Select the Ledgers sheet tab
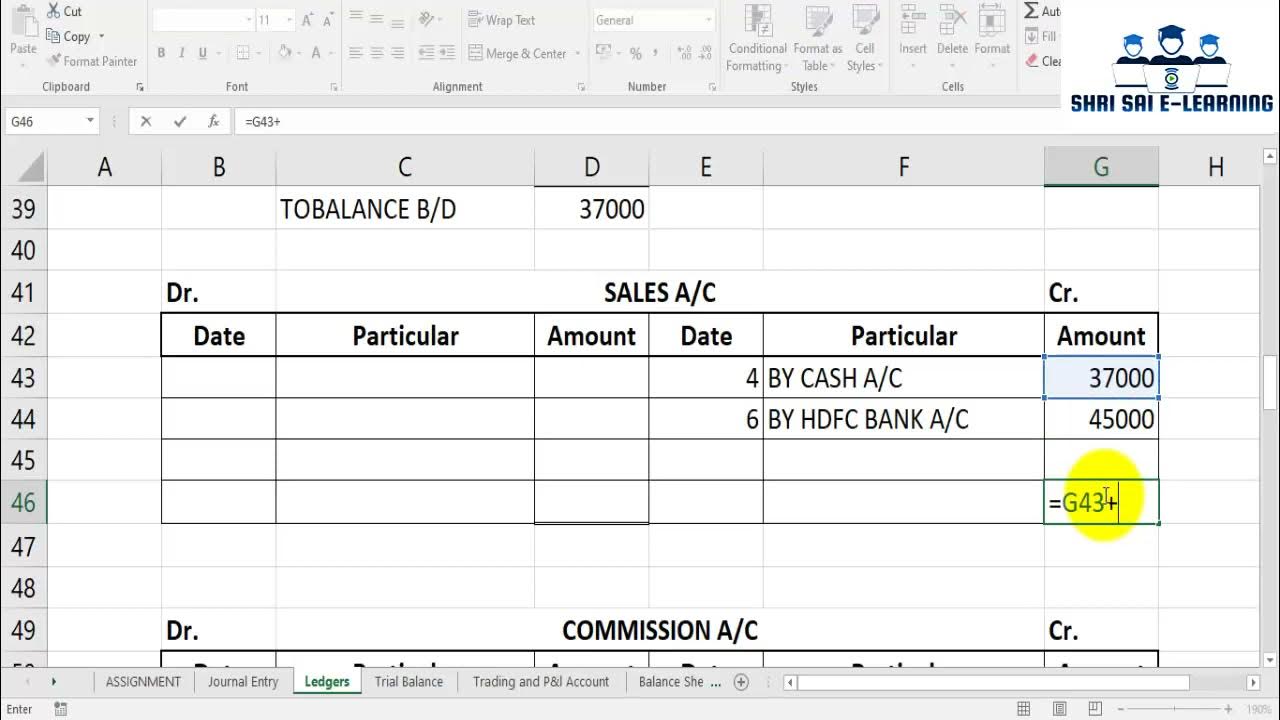The width and height of the screenshot is (1280, 720). pos(327,682)
